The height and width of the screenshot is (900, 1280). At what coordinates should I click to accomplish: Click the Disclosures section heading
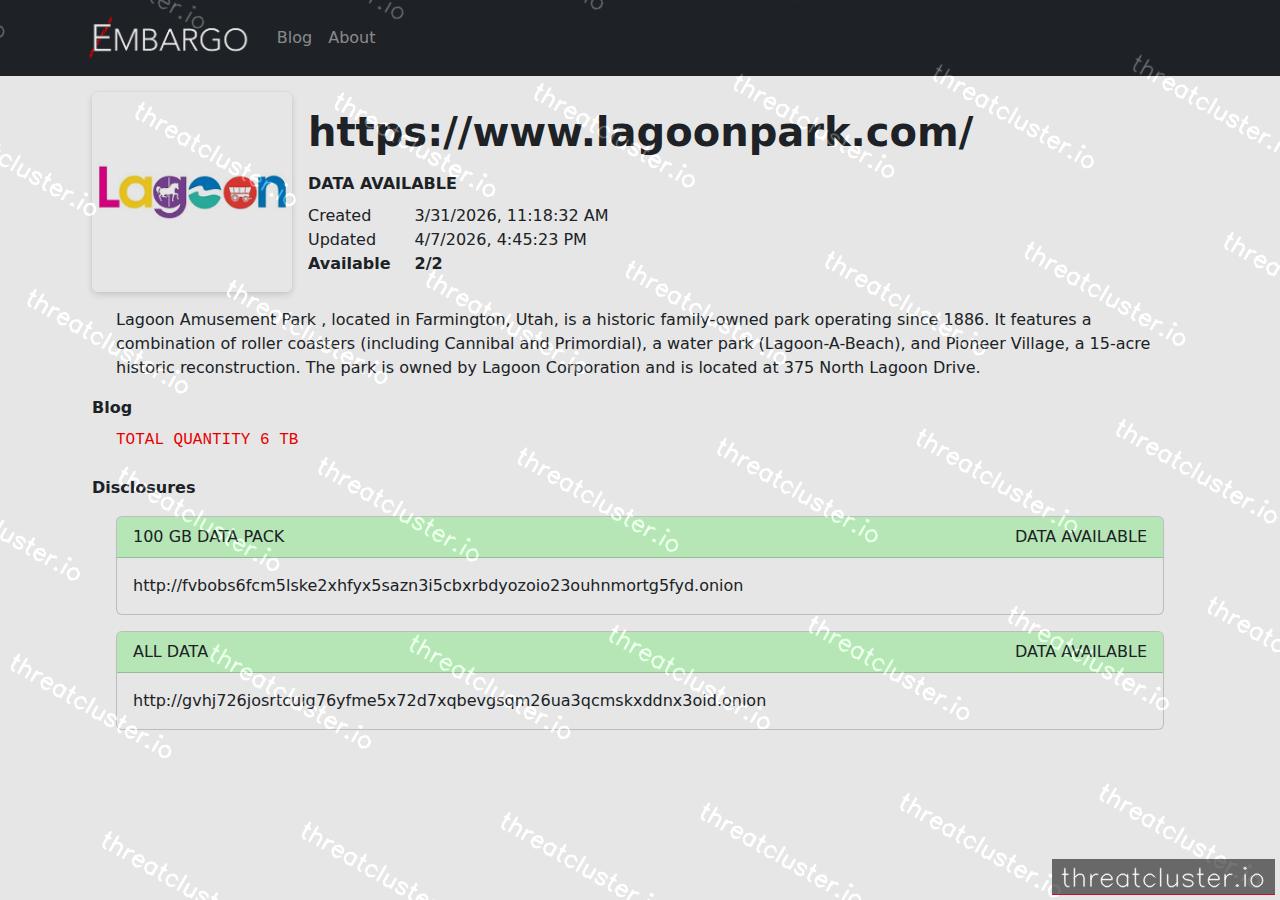point(144,488)
